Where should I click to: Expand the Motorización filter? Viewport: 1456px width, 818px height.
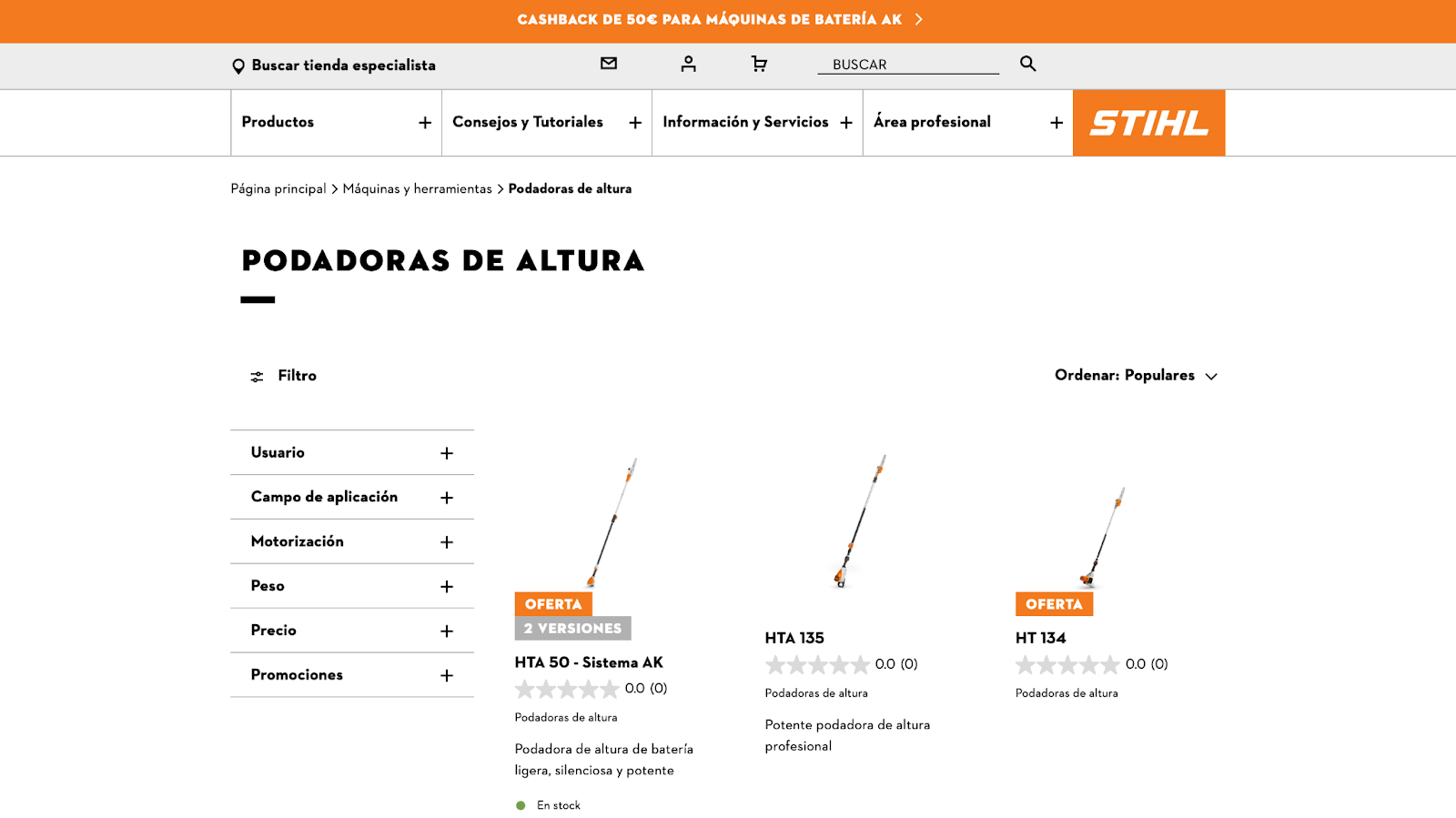(352, 541)
